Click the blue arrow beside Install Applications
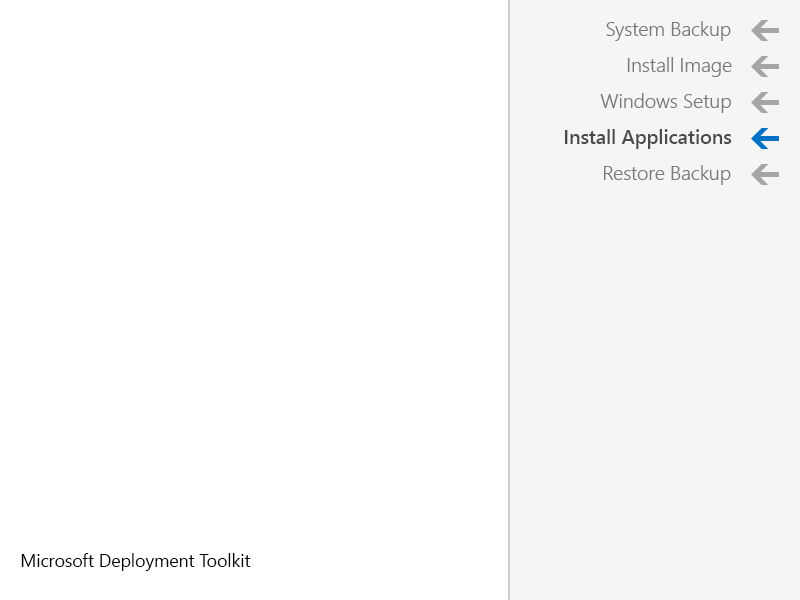This screenshot has height=600, width=800. 765,138
